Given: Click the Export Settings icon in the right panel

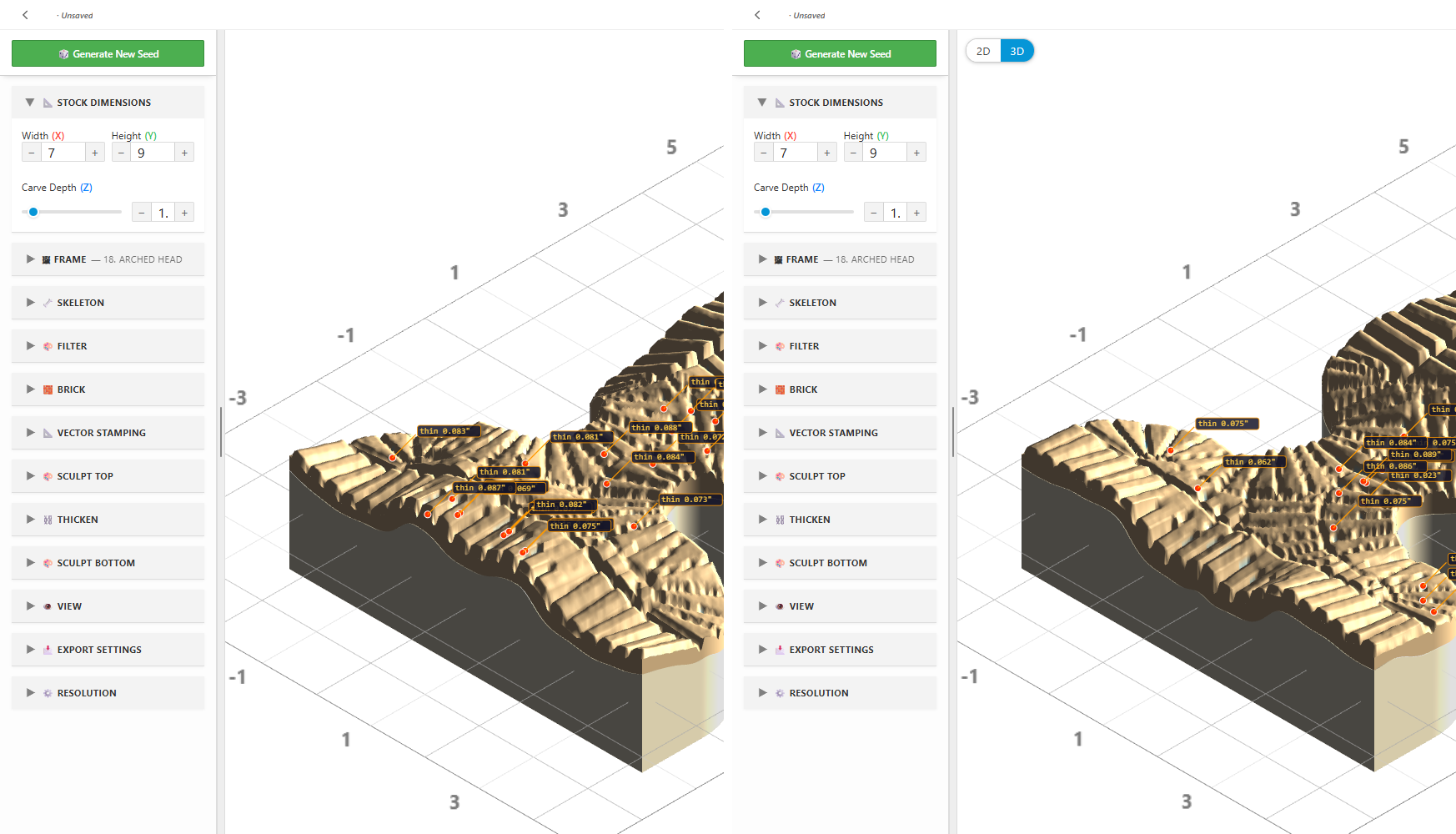Looking at the screenshot, I should point(780,650).
